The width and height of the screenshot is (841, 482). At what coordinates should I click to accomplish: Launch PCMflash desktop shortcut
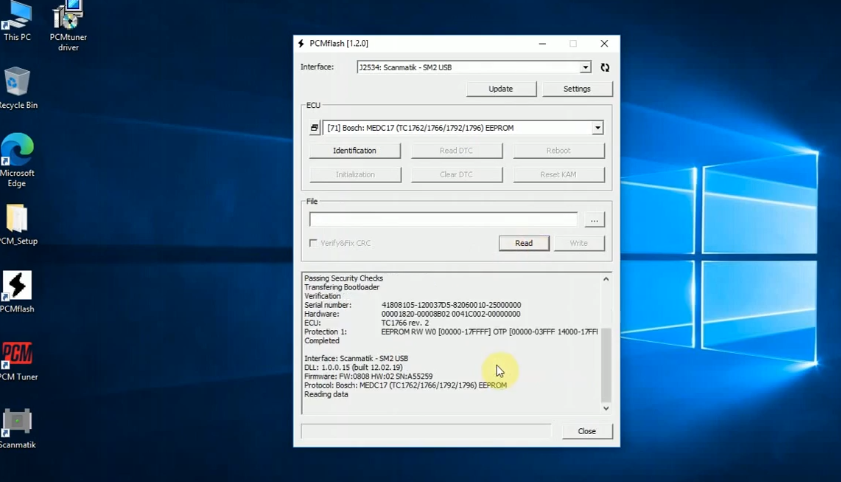tap(17, 292)
